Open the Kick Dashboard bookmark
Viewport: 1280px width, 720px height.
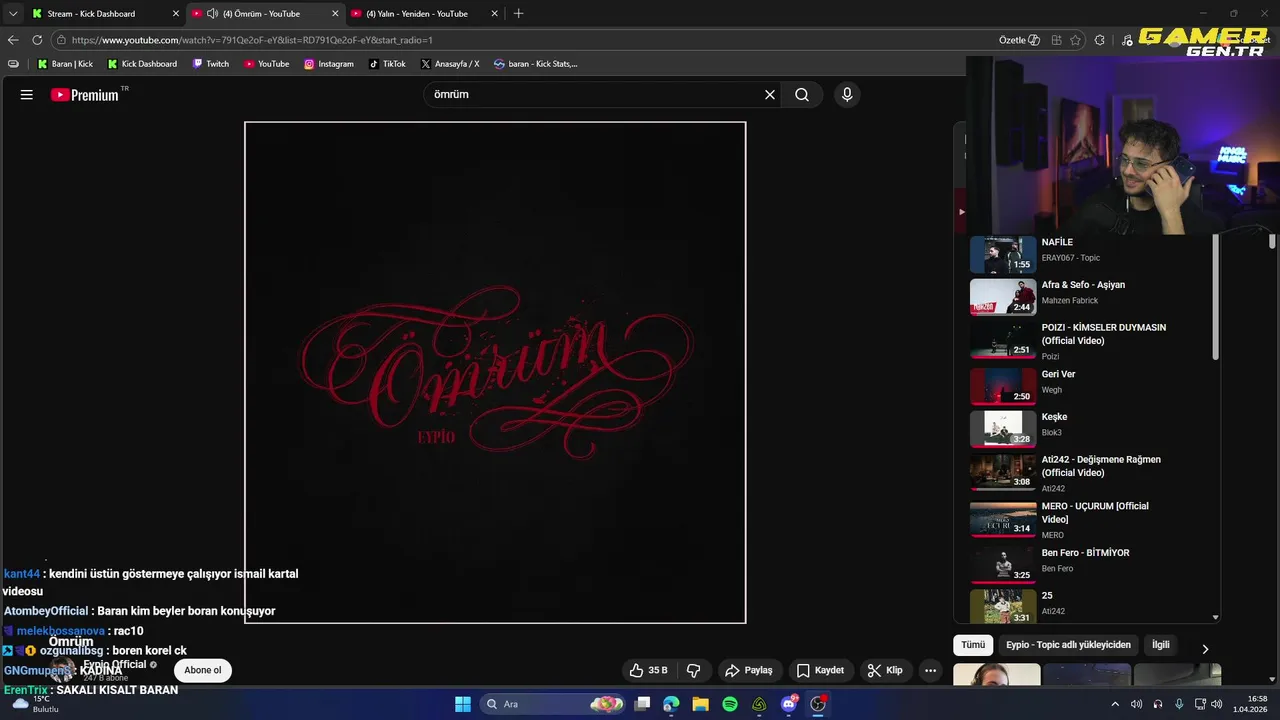pos(142,64)
